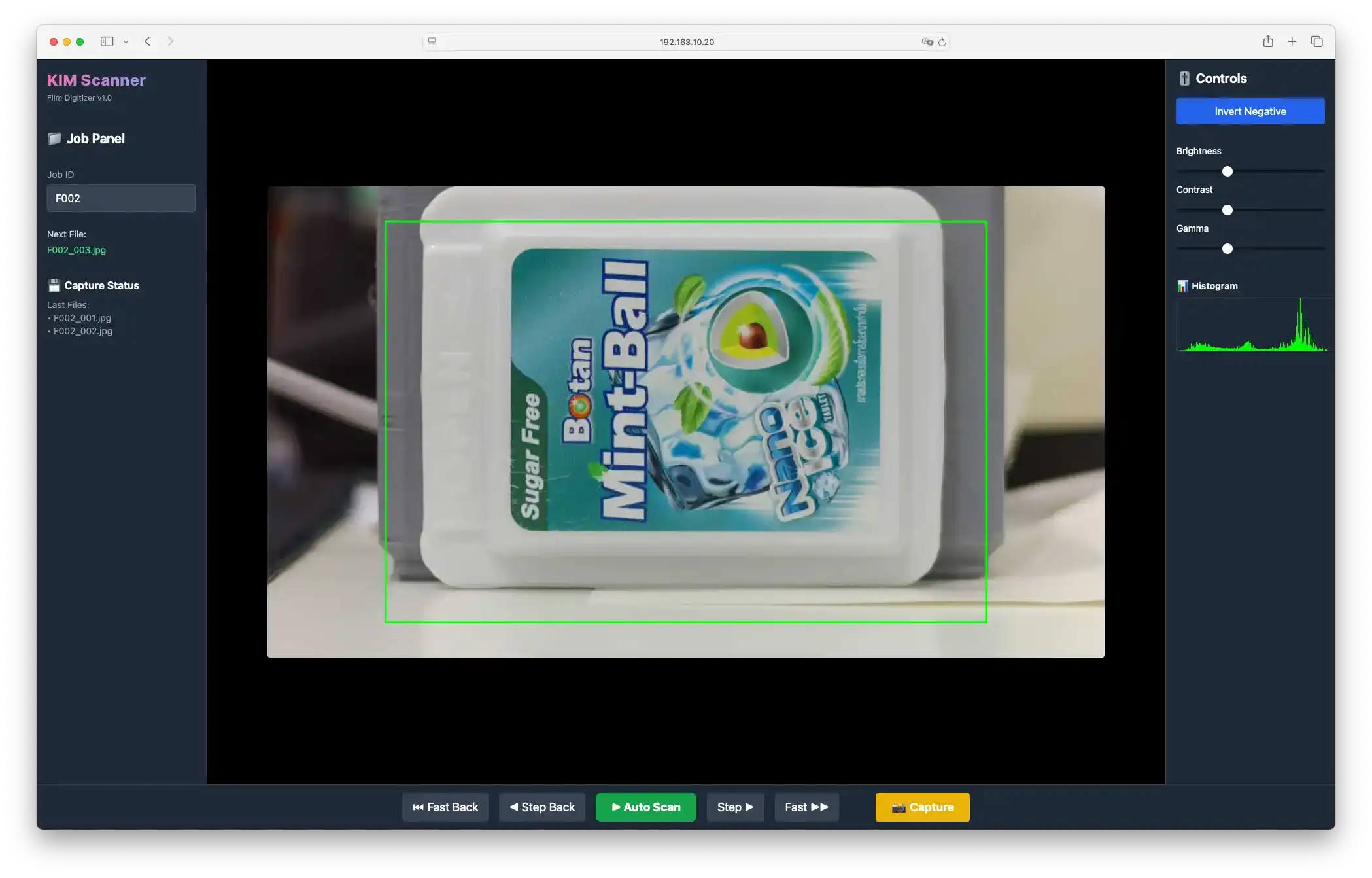Screen dimensions: 1372x878
Task: Click the Fast forward button
Action: click(806, 807)
